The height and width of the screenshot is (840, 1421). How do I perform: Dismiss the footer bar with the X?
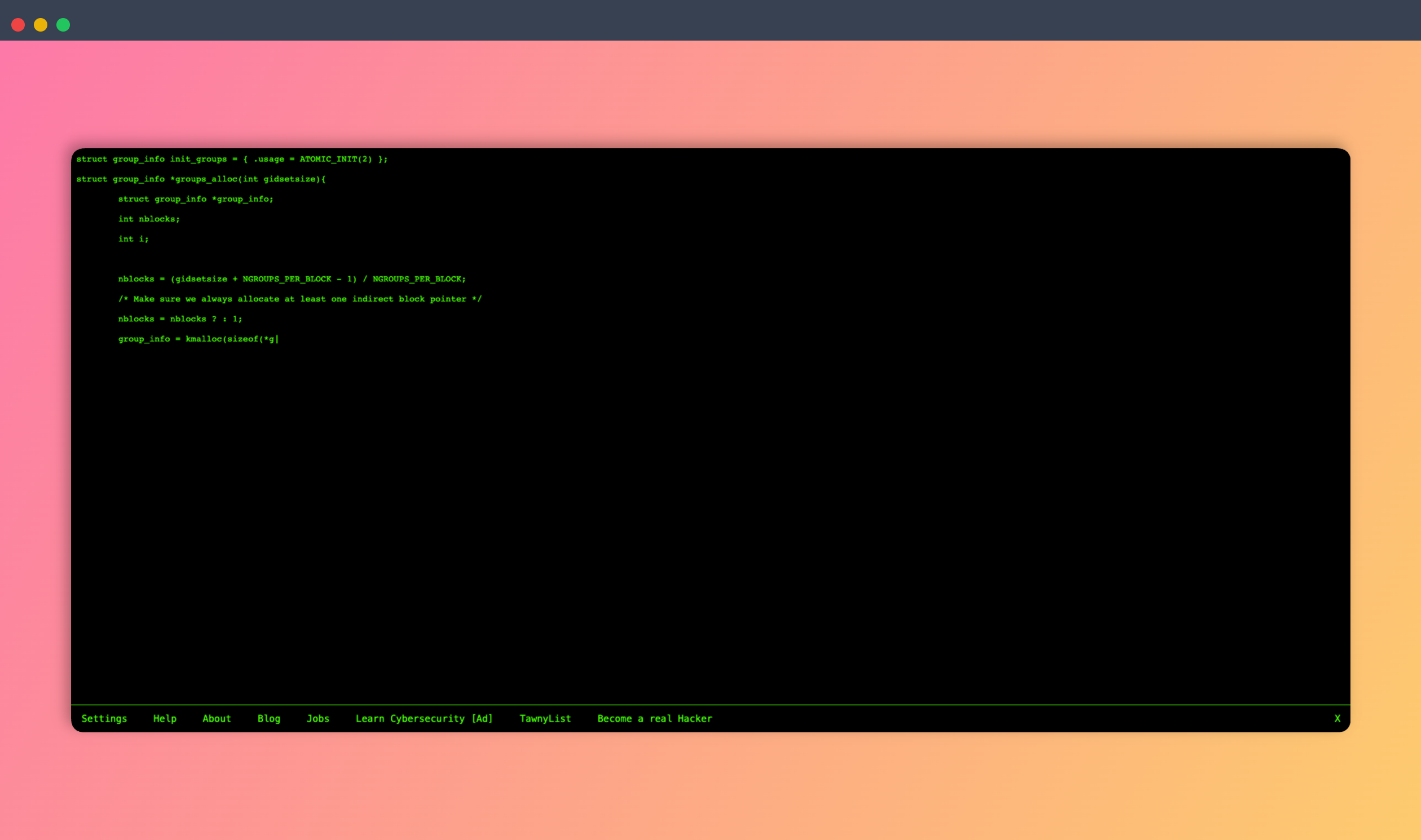point(1337,718)
